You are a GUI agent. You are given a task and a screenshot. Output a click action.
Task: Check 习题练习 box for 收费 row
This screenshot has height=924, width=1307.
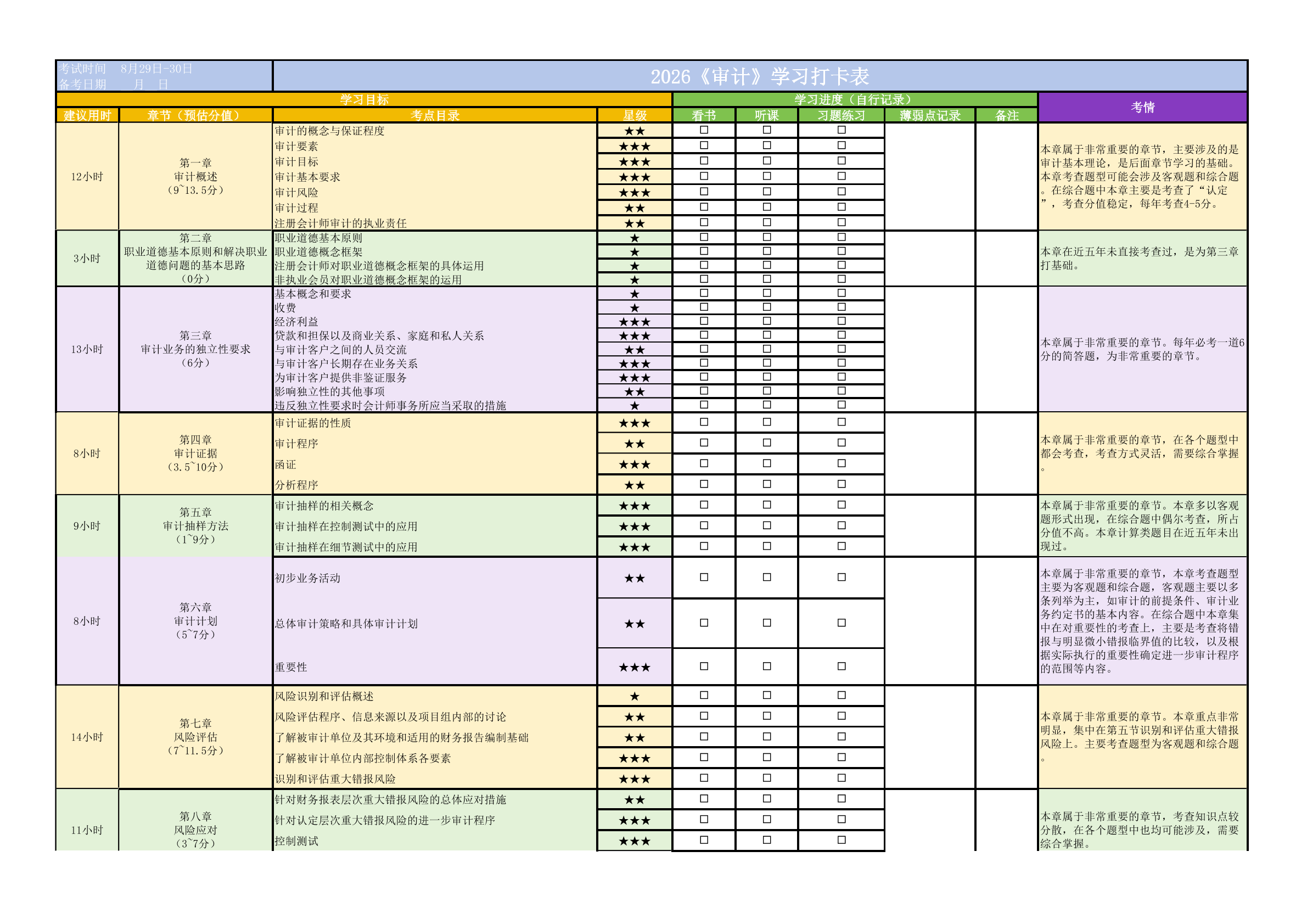842,307
